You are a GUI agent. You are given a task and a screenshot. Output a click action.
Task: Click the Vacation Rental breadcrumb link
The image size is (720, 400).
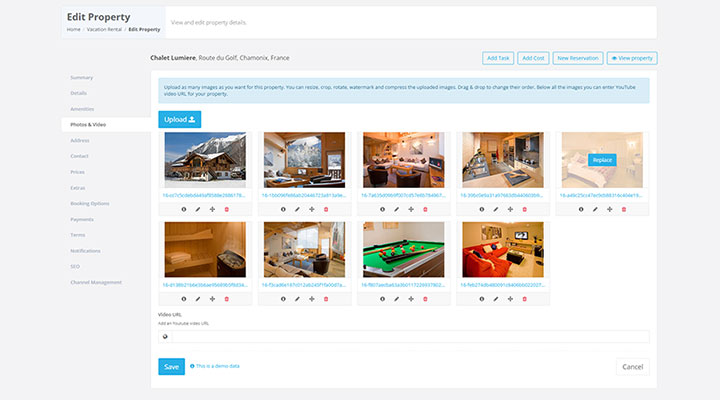[x=105, y=29]
